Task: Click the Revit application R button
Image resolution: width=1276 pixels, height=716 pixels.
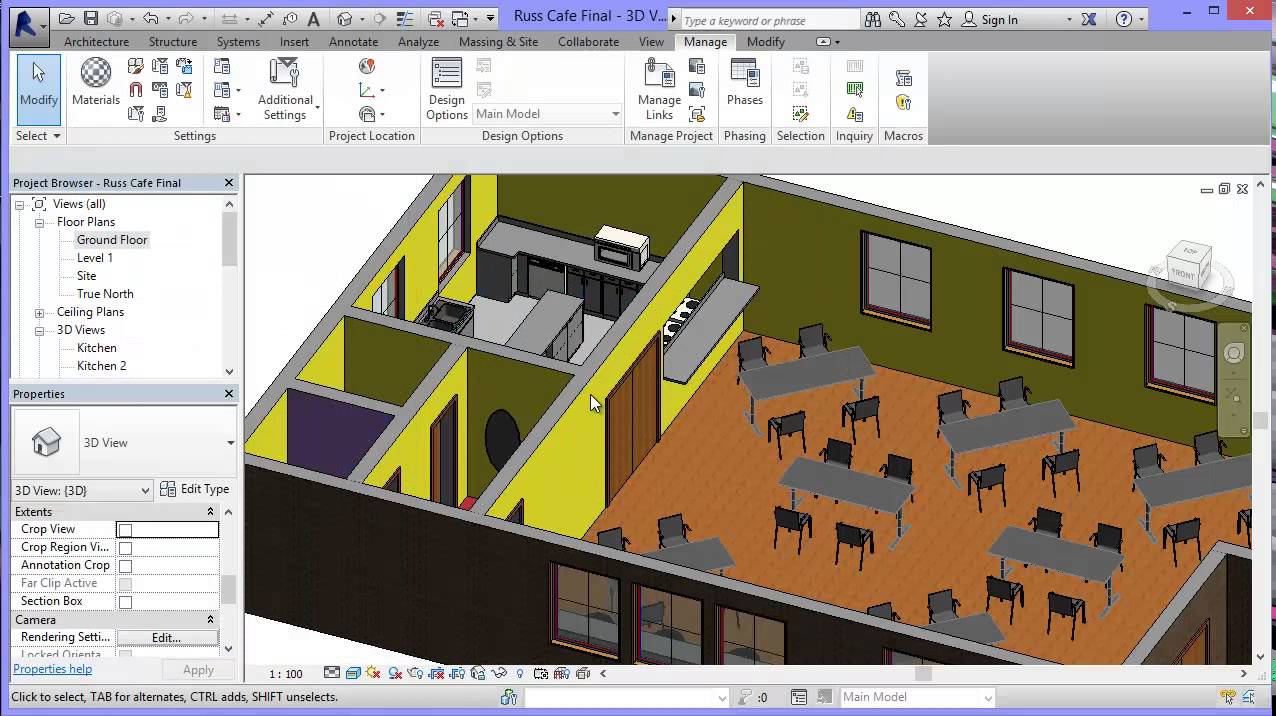Action: pyautogui.click(x=29, y=26)
